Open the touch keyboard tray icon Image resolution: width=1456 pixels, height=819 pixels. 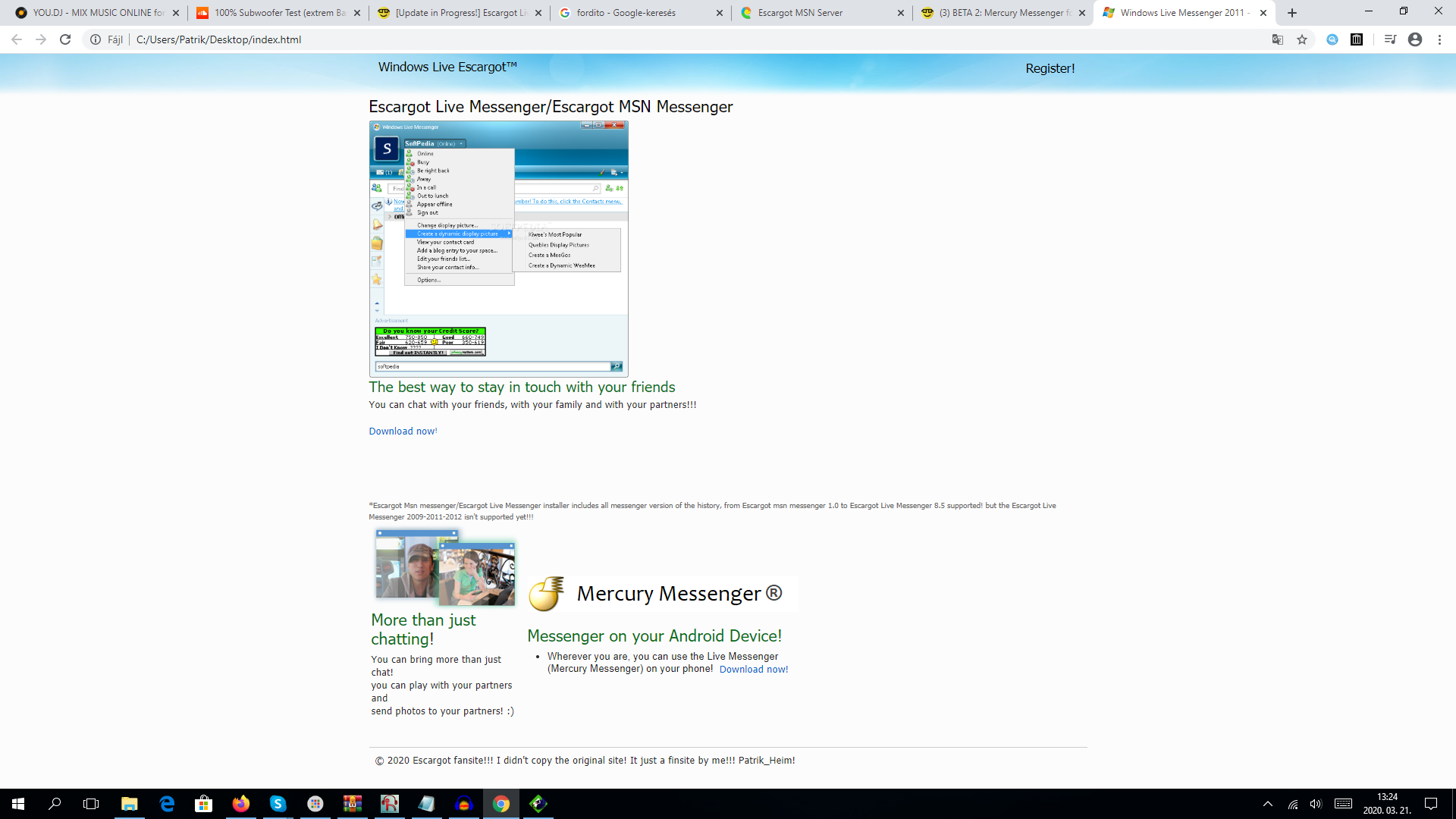tap(1344, 804)
